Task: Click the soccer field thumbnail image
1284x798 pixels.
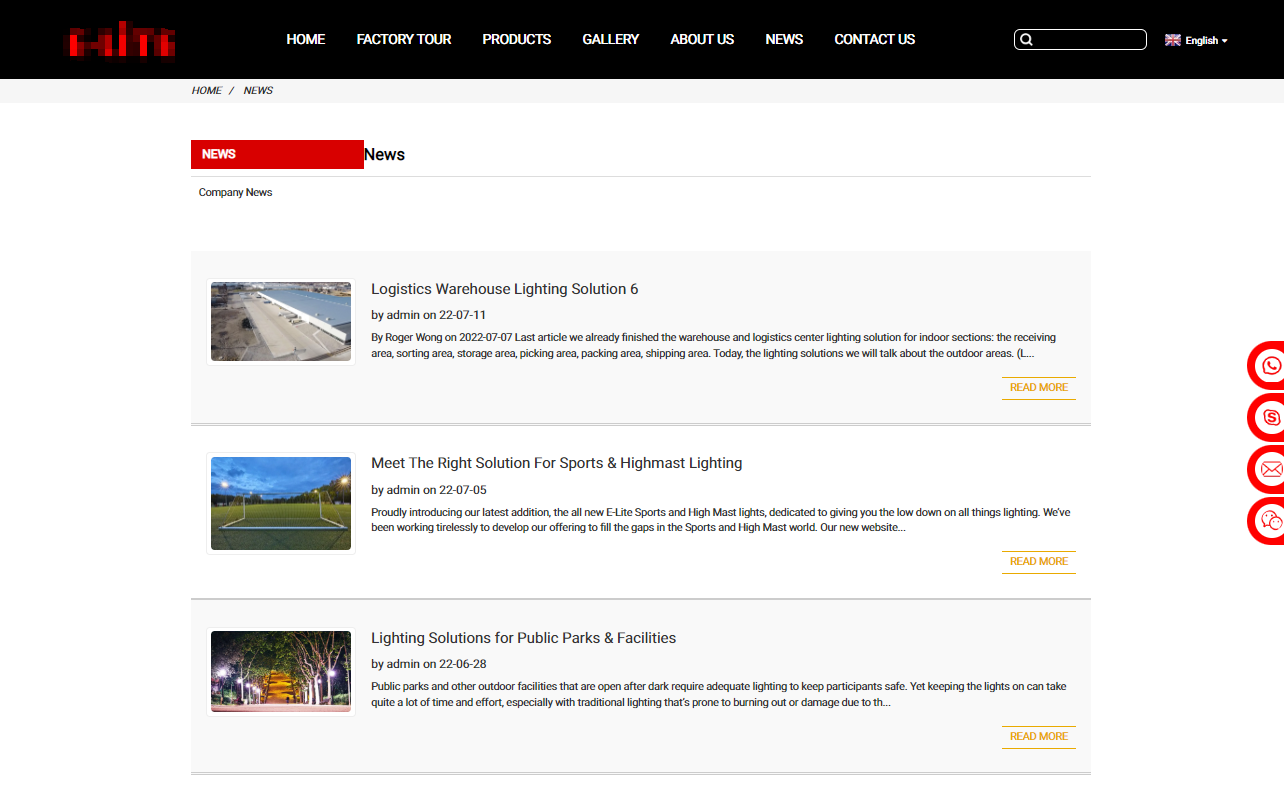Action: pyautogui.click(x=281, y=503)
